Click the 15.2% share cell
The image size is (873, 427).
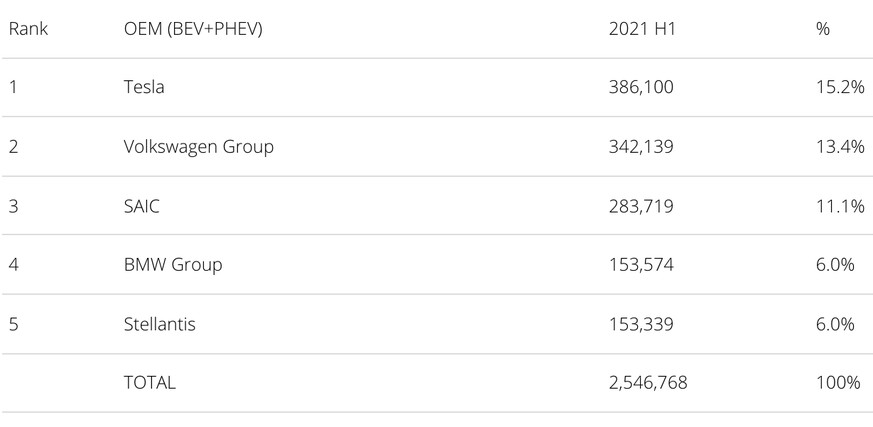pos(840,88)
